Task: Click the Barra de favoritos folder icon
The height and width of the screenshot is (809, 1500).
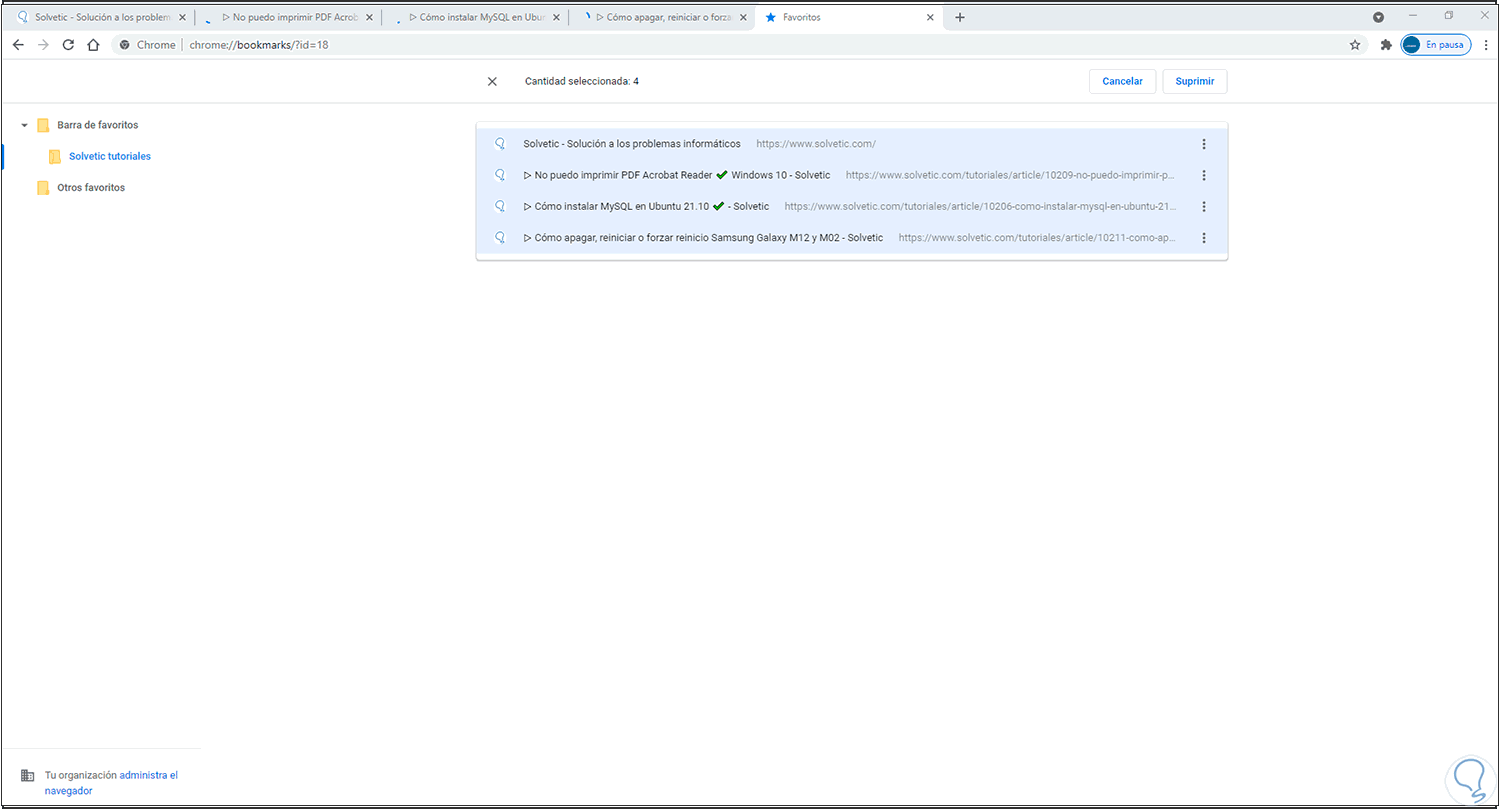Action: (43, 126)
